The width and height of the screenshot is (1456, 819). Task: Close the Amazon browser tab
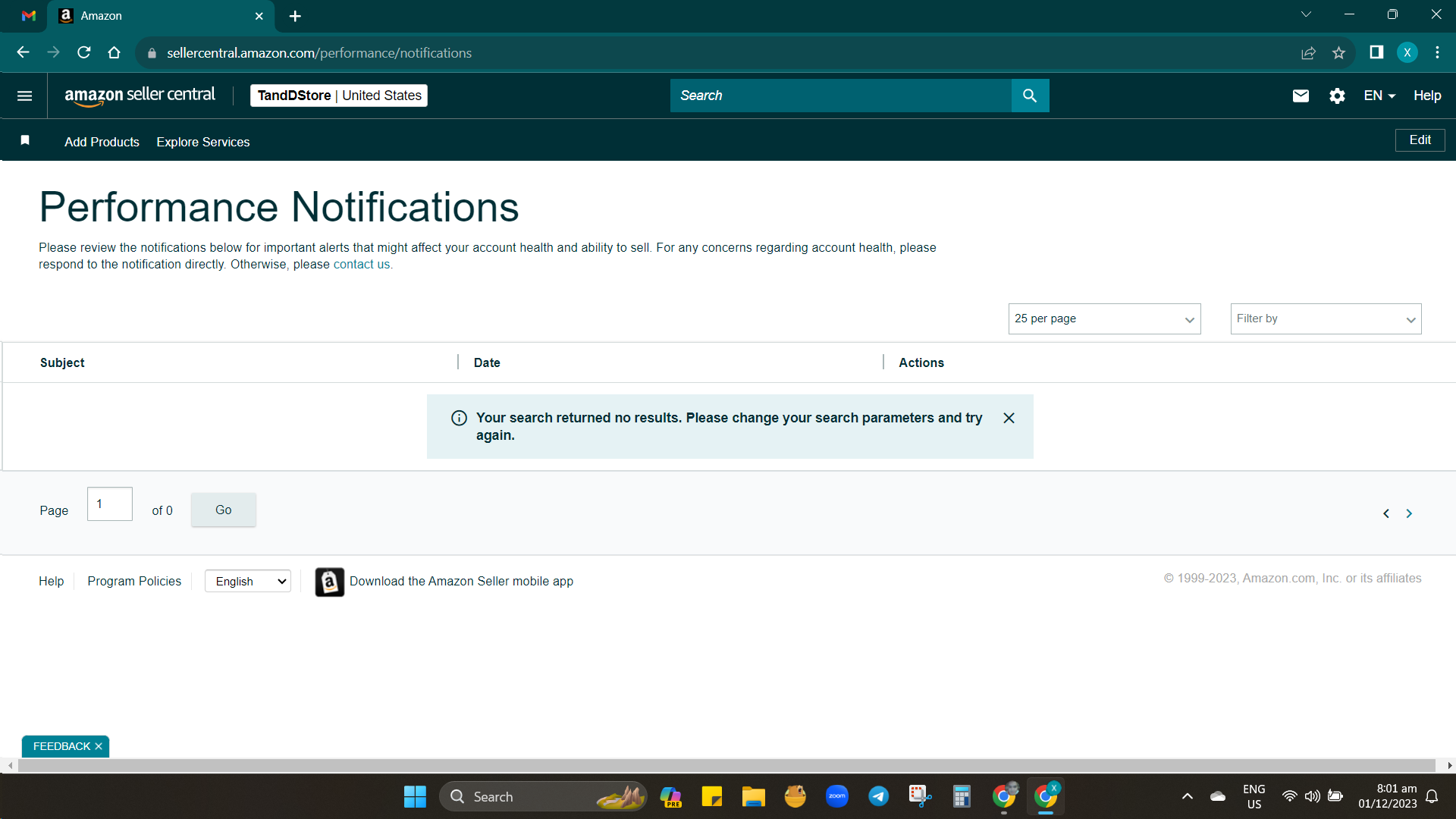(259, 16)
